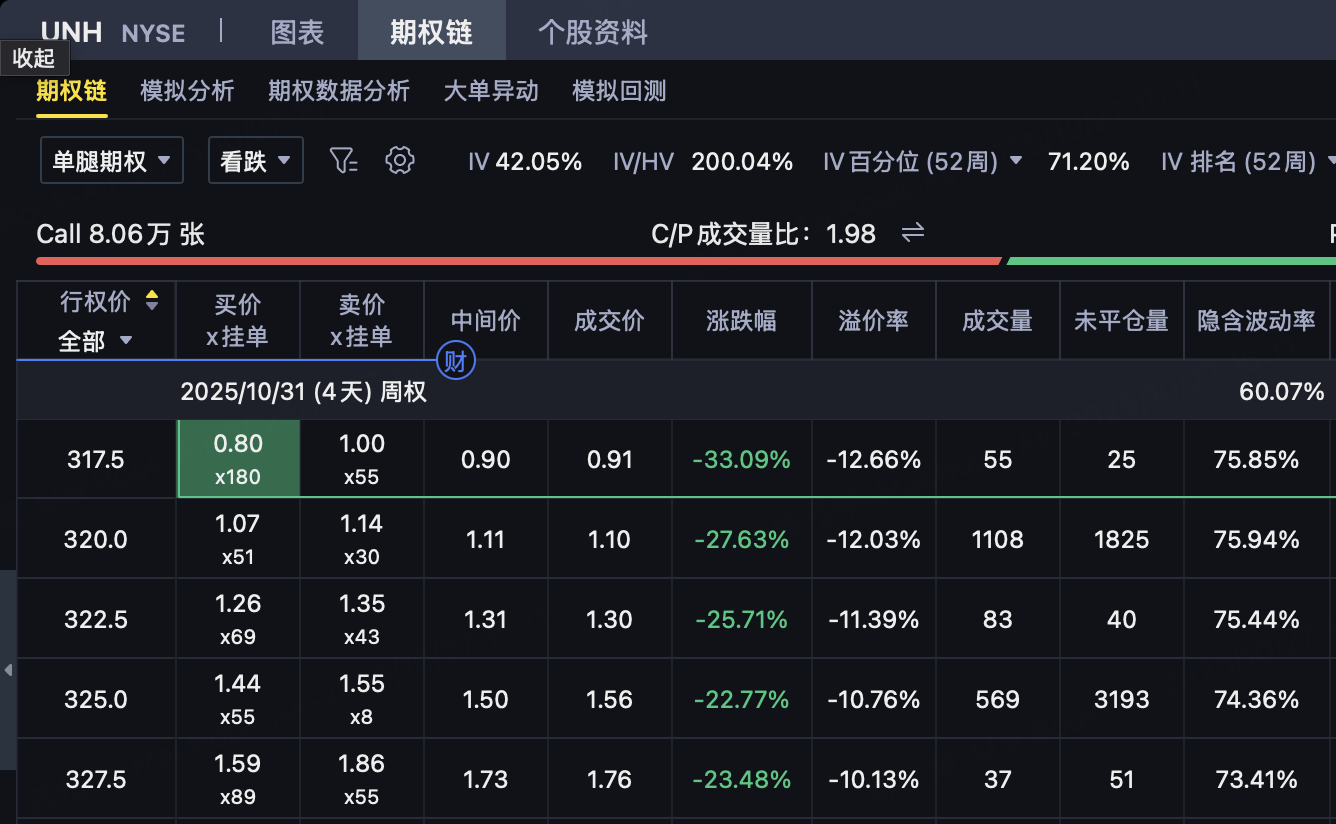
Task: Sort by the 成交量 column header
Action: [998, 320]
